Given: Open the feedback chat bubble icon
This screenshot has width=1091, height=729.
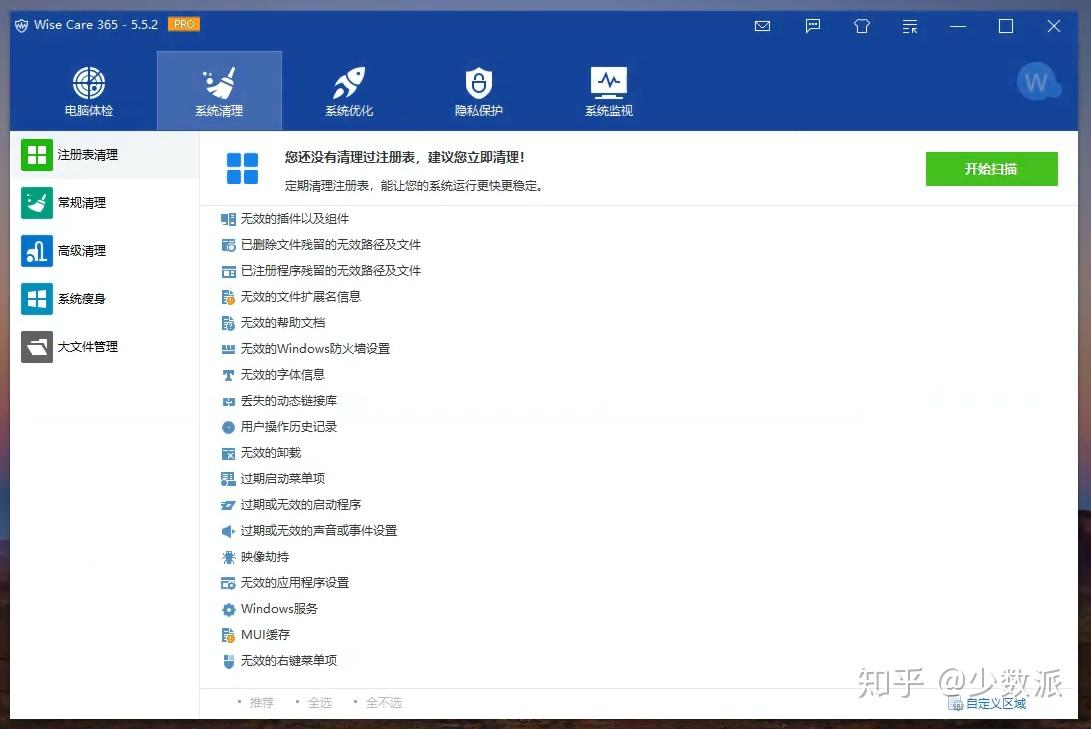Looking at the screenshot, I should point(813,26).
